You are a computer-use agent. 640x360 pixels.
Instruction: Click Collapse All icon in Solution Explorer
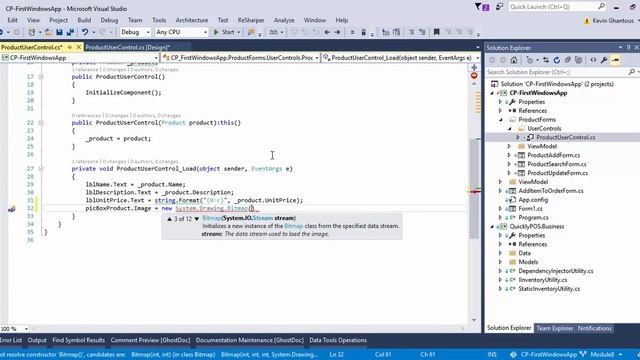(x=568, y=60)
